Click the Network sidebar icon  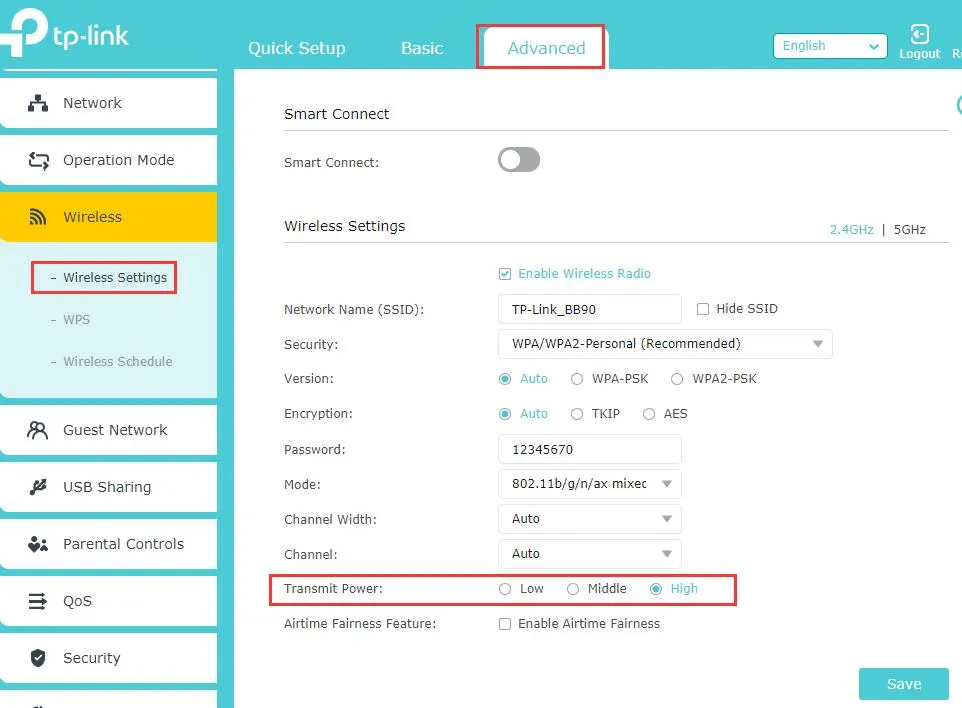38,103
